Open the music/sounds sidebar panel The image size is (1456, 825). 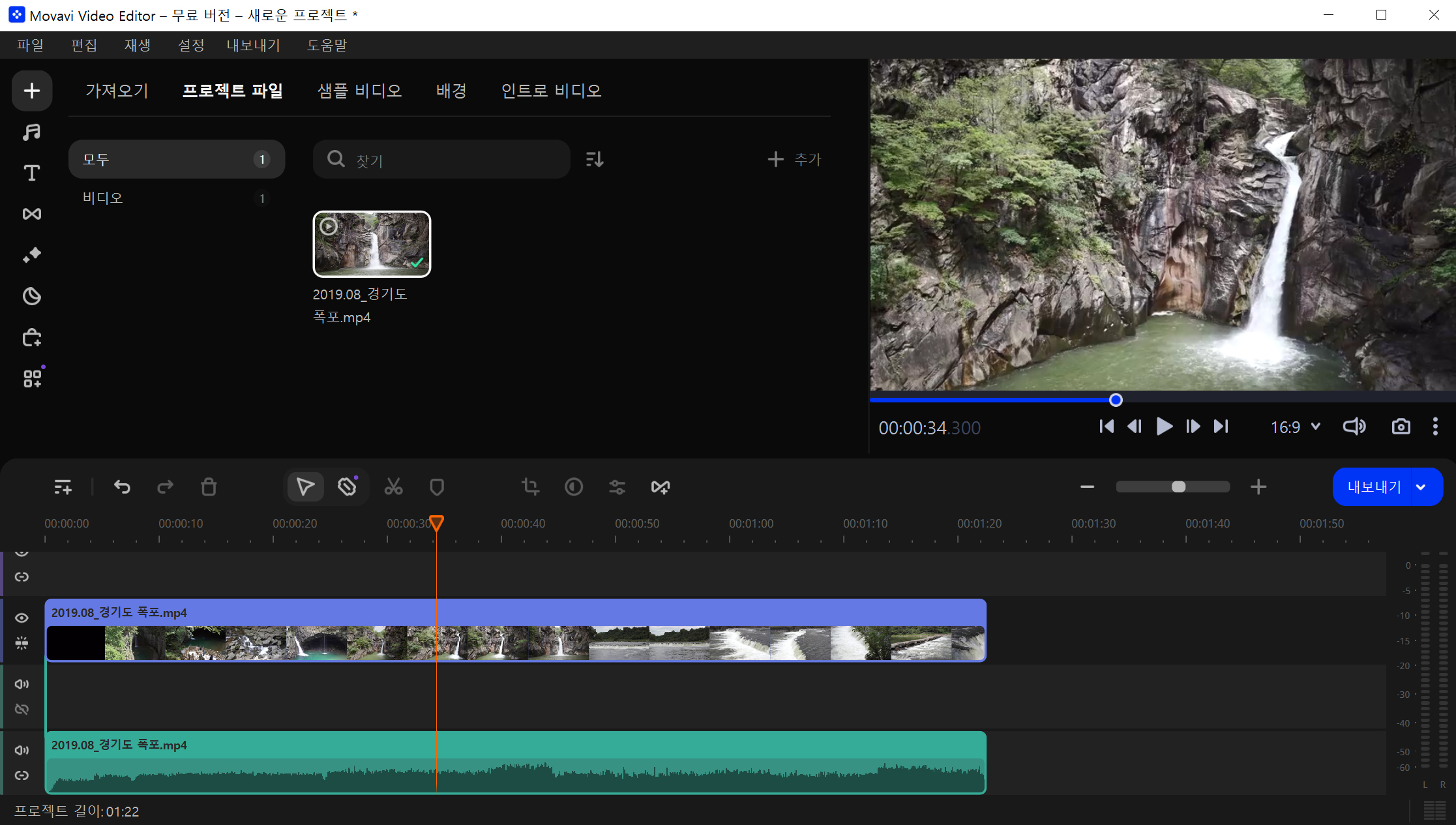tap(31, 132)
